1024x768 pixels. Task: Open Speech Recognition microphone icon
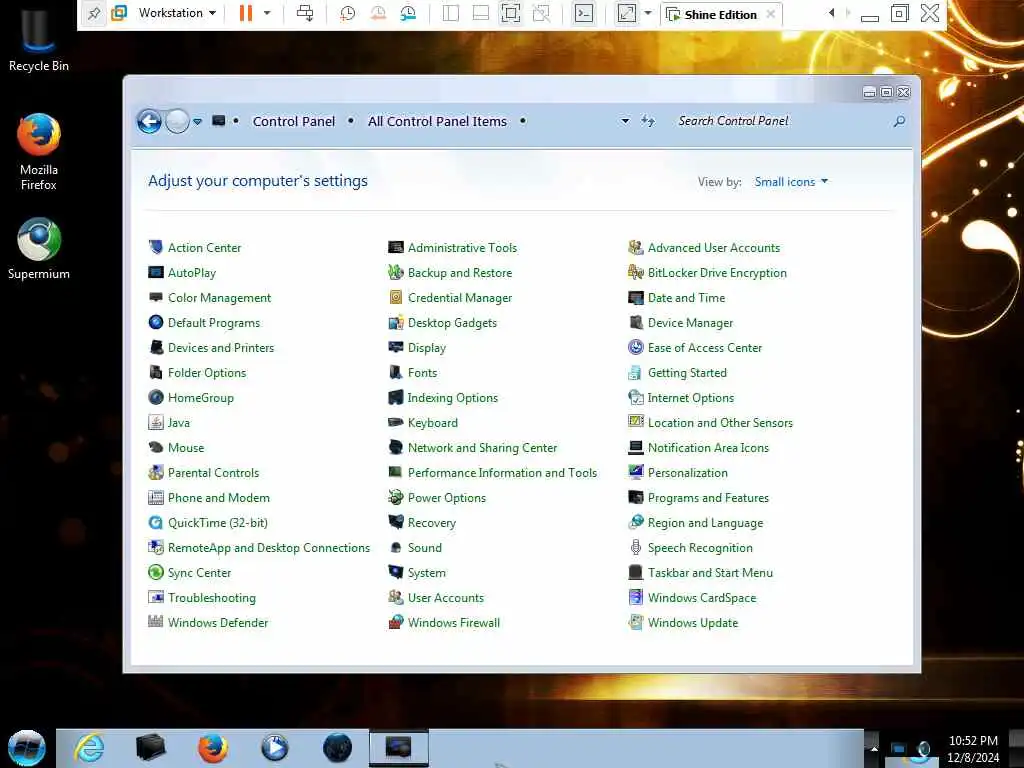click(x=635, y=547)
